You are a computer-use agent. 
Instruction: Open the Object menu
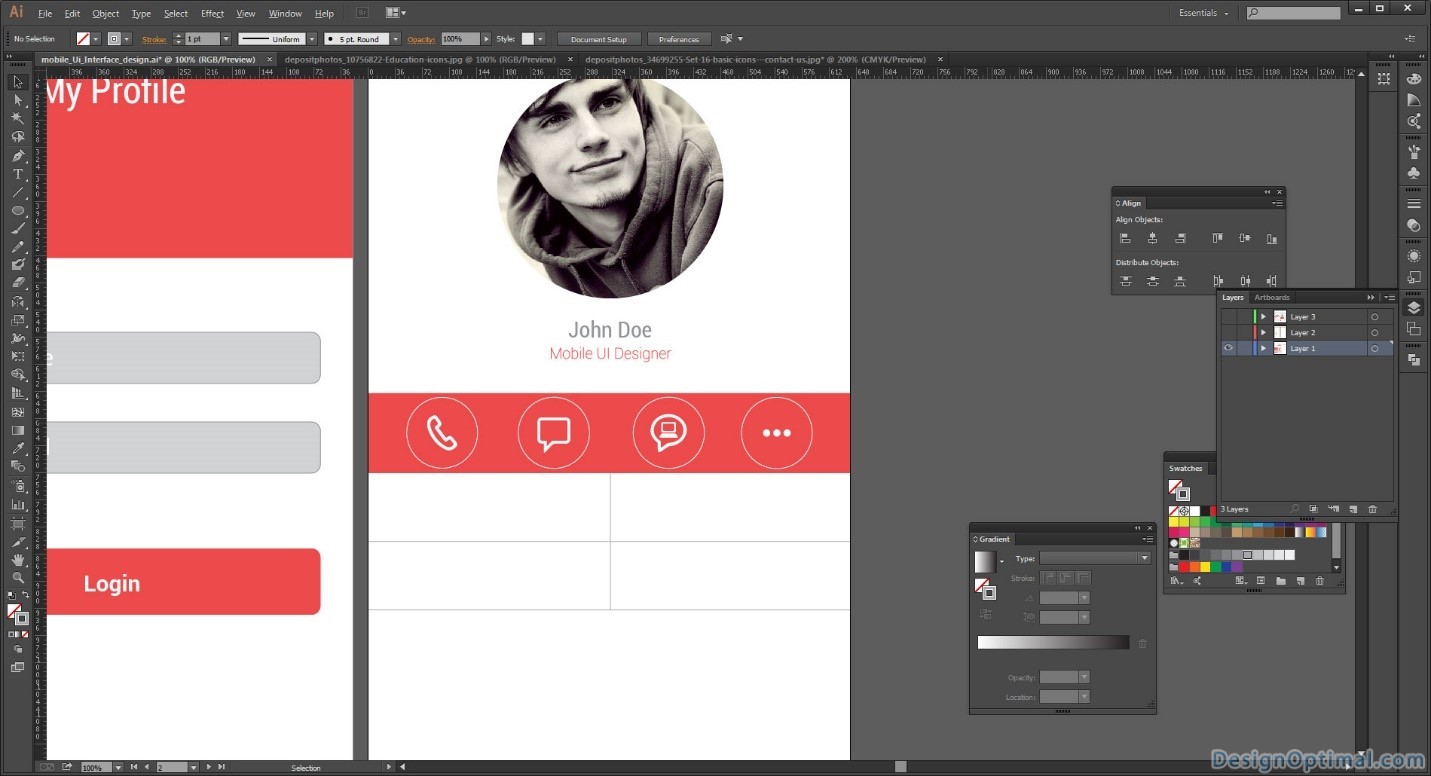coord(105,14)
